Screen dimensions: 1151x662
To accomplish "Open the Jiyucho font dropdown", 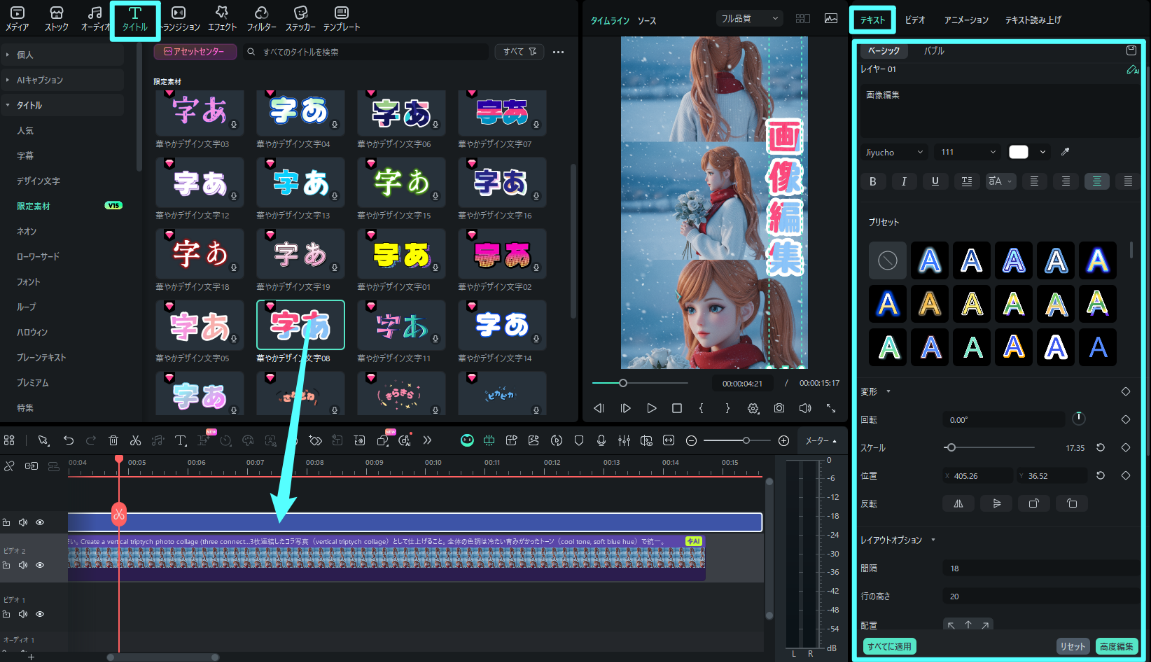I will [895, 152].
